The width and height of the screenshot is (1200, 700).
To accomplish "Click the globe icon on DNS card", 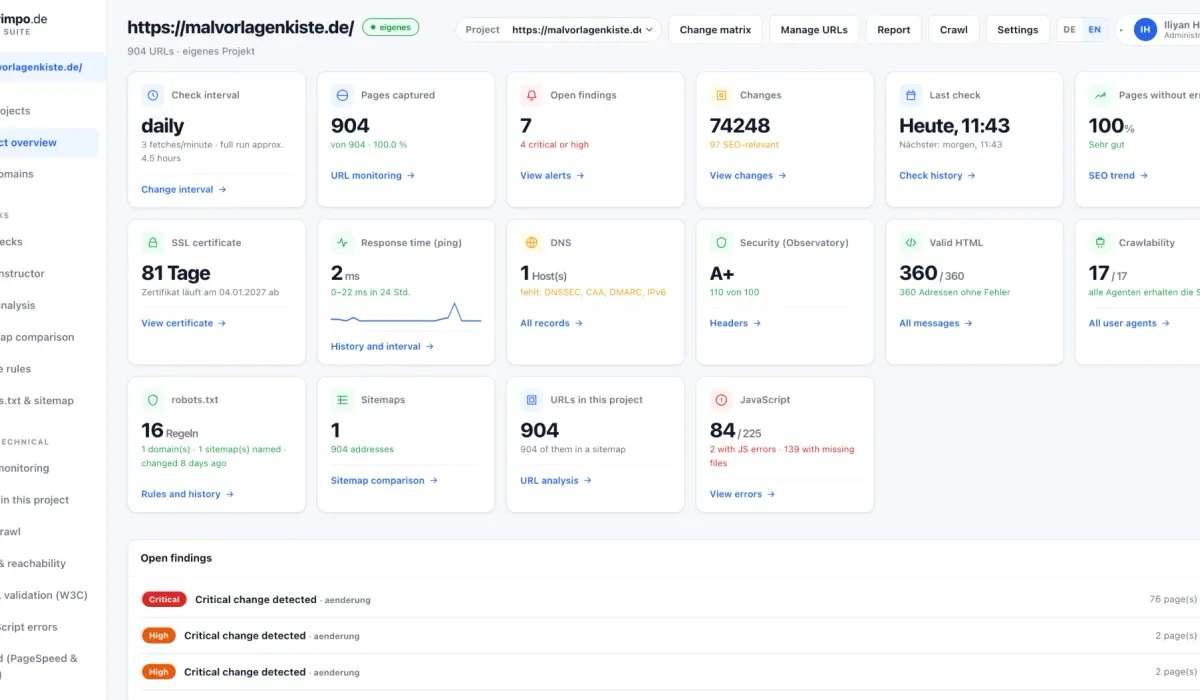I will 532,242.
